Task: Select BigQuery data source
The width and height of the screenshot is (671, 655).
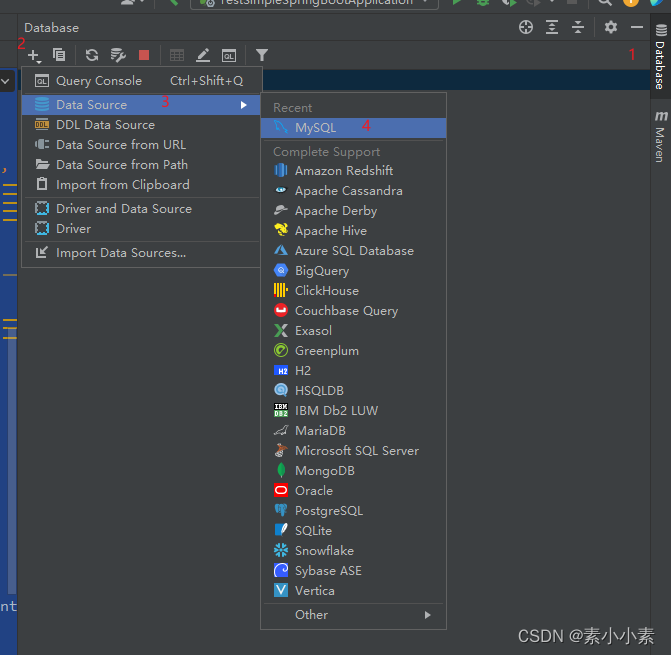Action: tap(353, 271)
